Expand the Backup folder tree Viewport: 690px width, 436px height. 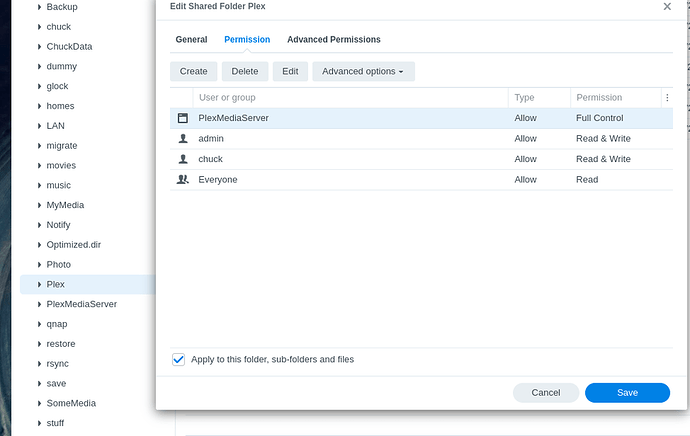click(x=39, y=7)
